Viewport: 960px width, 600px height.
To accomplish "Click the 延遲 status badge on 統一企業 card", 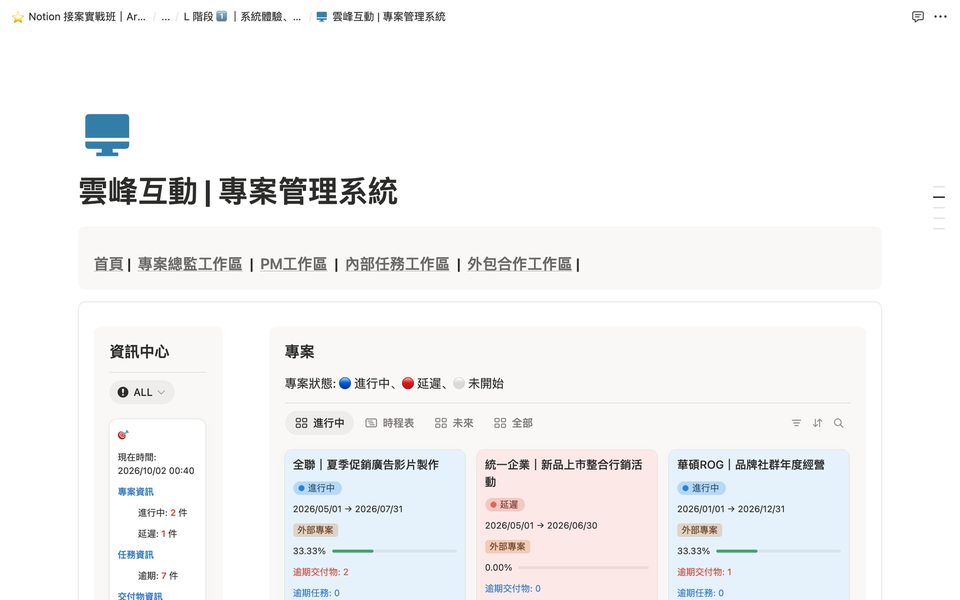I will tap(504, 504).
